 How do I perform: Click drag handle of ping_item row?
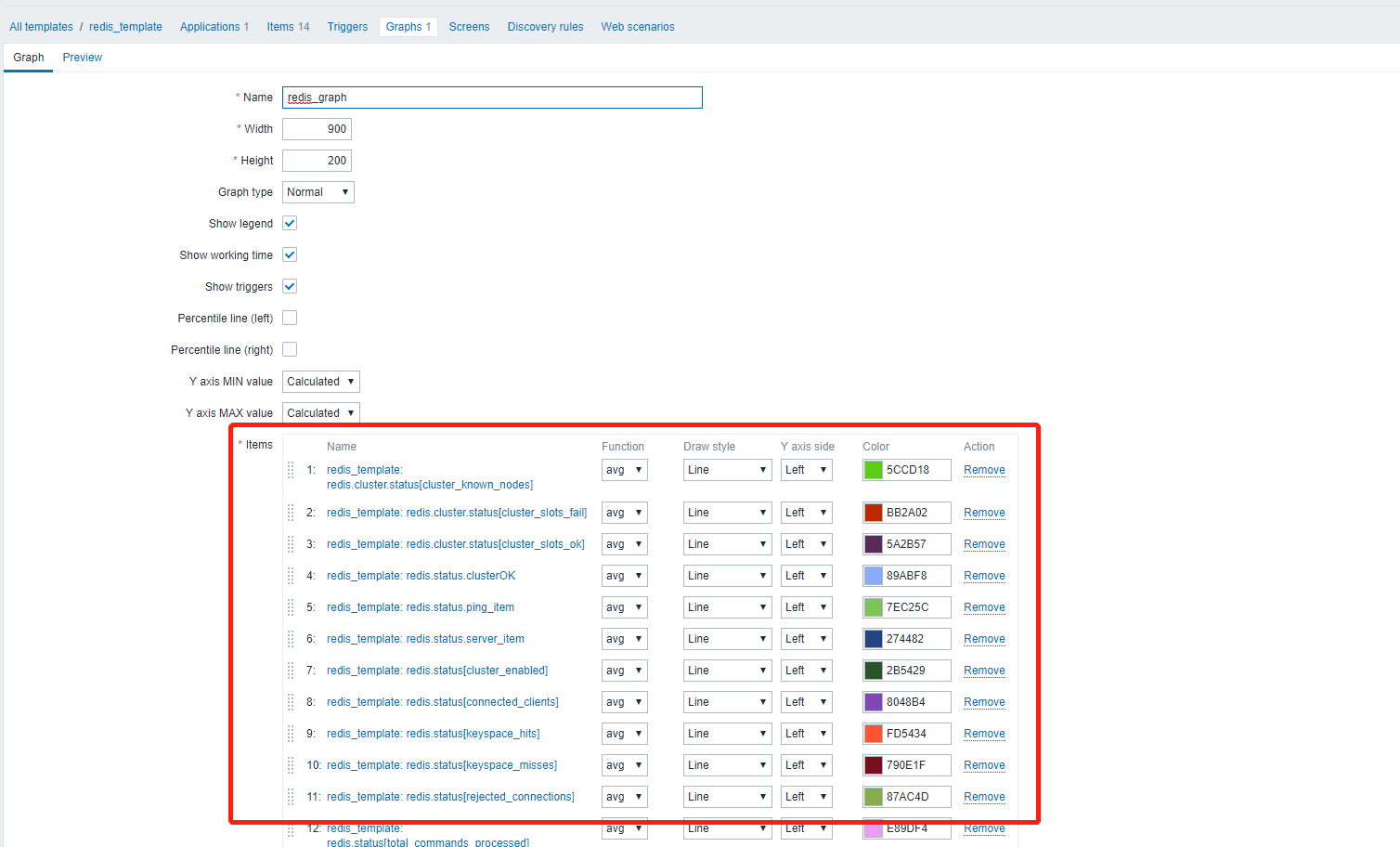coord(291,607)
